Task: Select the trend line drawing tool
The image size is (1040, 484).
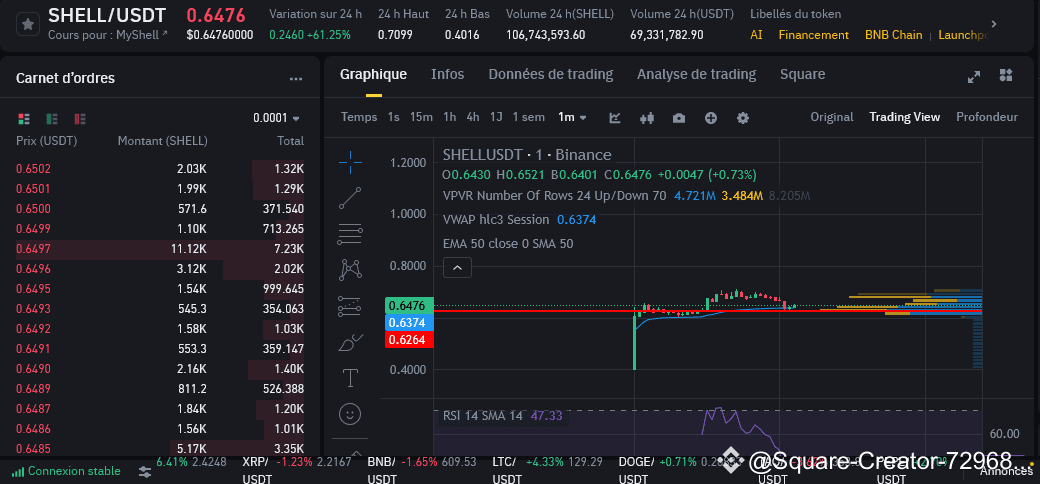Action: (x=350, y=198)
